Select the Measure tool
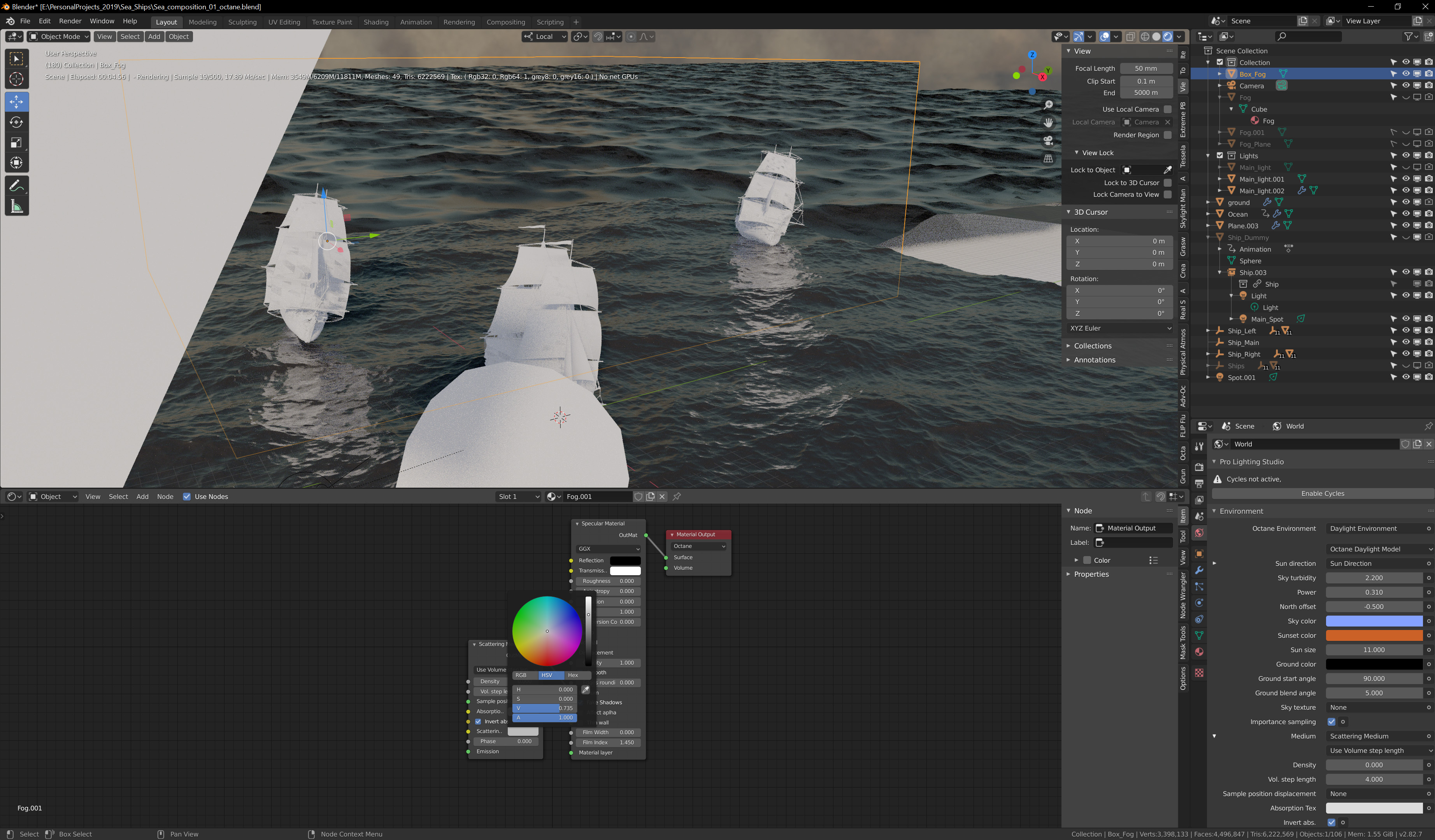The image size is (1435, 840). click(16, 206)
